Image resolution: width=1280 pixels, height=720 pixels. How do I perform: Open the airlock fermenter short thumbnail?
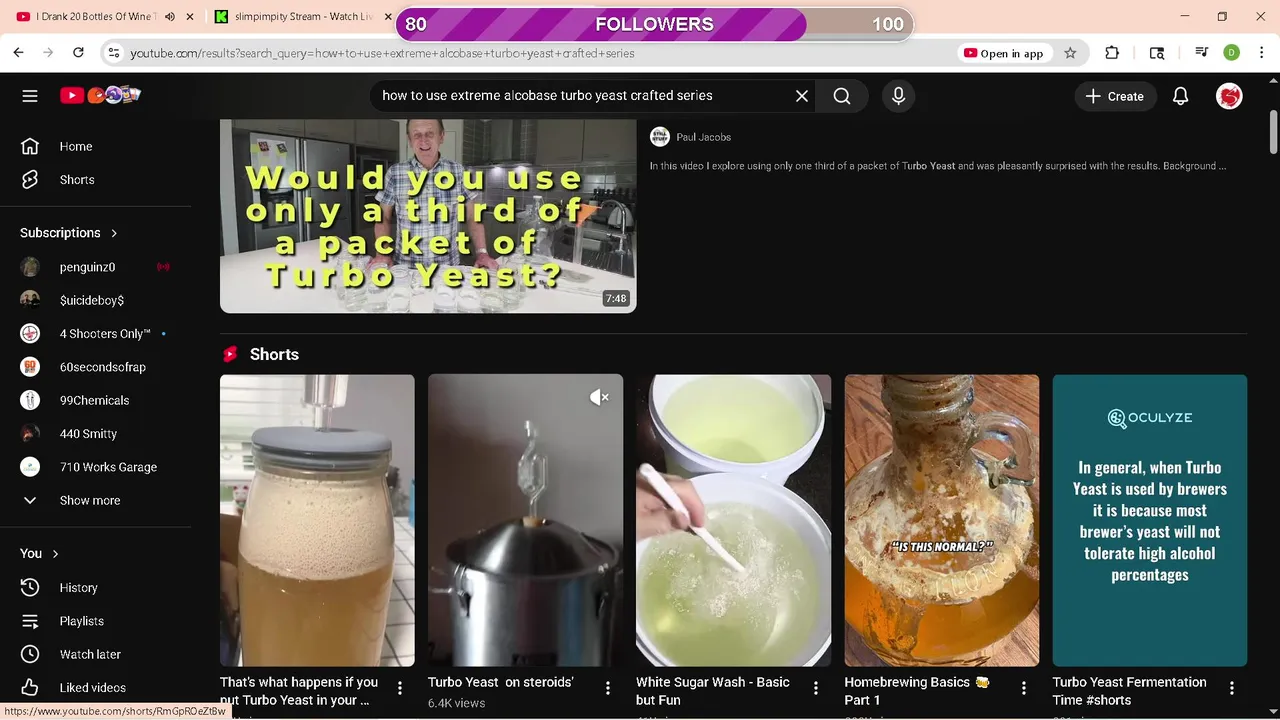click(525, 520)
